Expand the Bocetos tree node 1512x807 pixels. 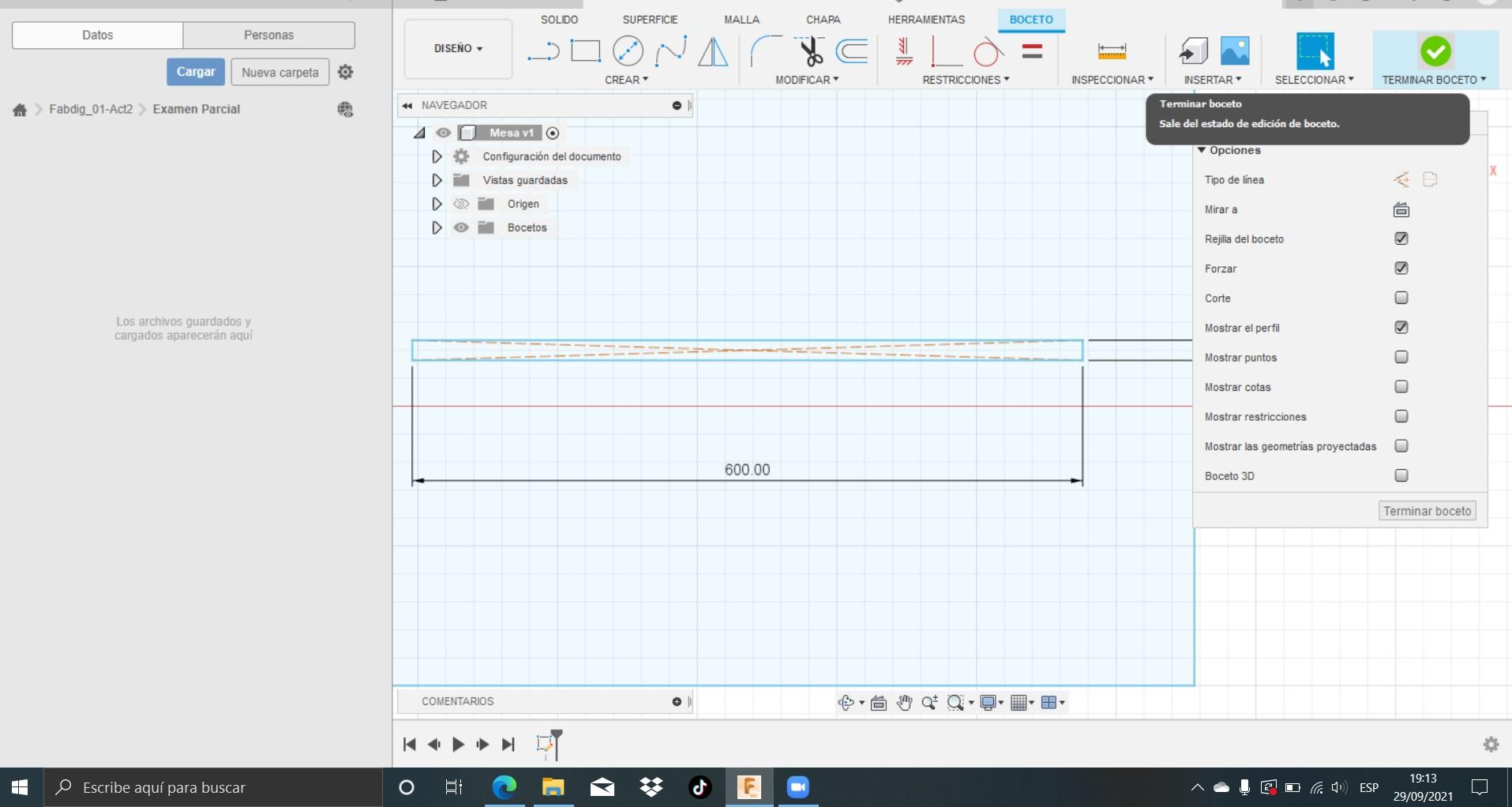(x=437, y=227)
